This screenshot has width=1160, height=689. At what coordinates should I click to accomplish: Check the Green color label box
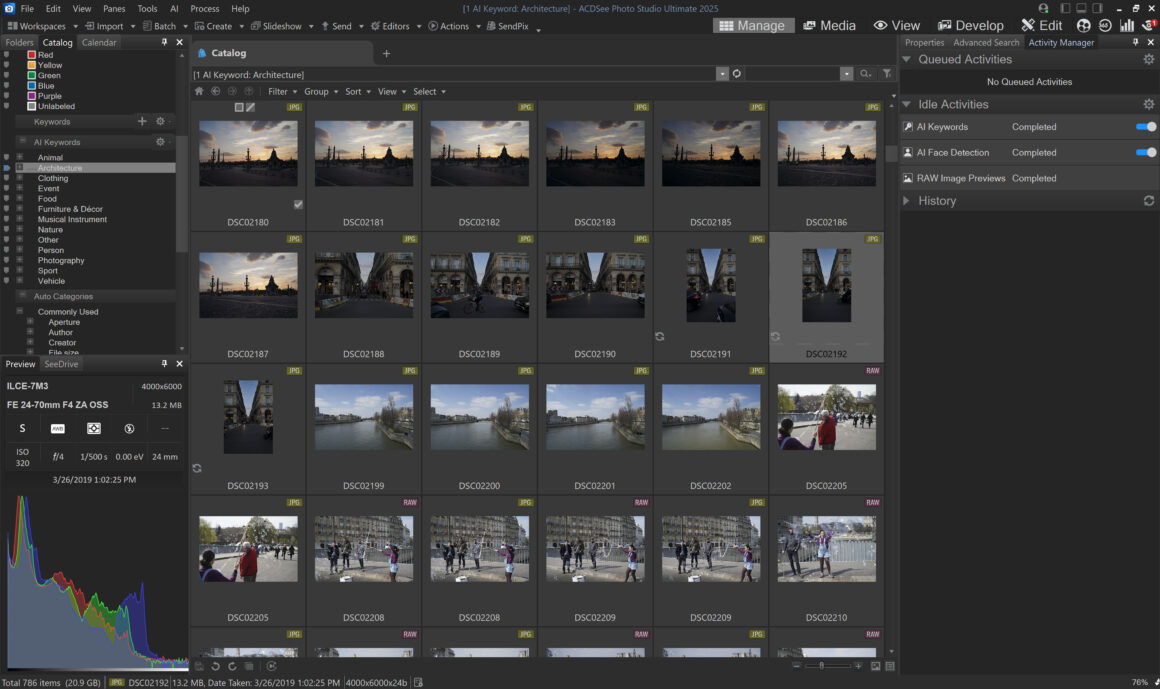pyautogui.click(x=32, y=75)
